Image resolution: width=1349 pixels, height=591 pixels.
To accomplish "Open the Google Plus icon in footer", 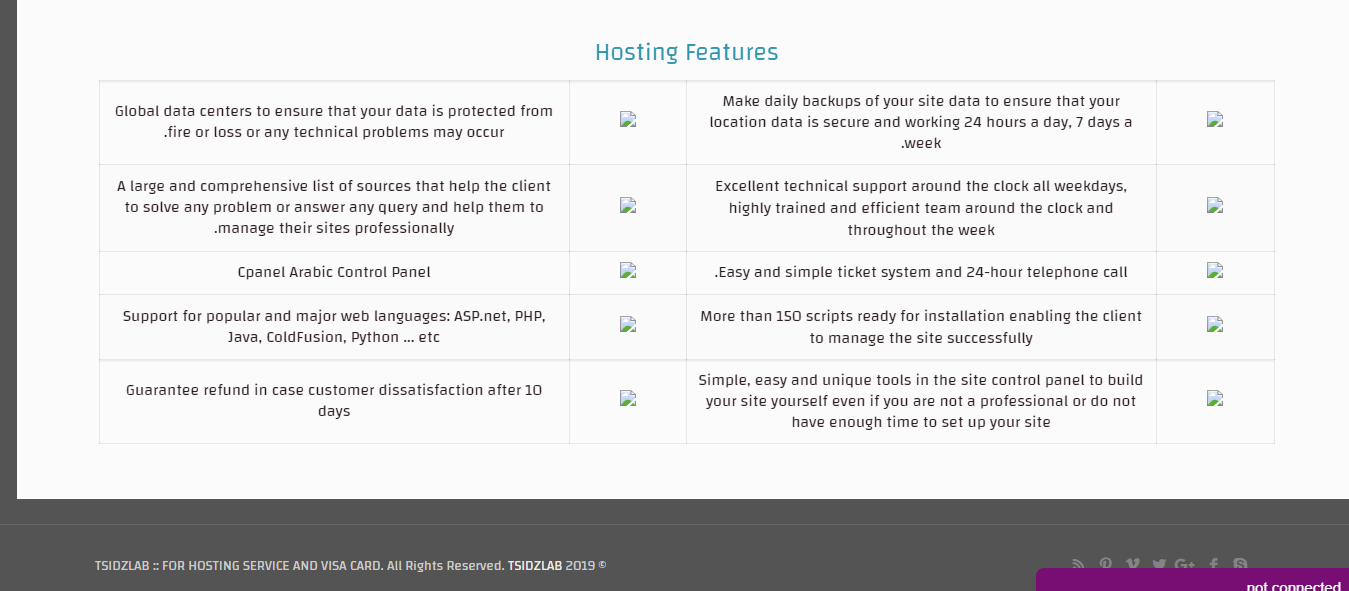I will tap(1185, 564).
